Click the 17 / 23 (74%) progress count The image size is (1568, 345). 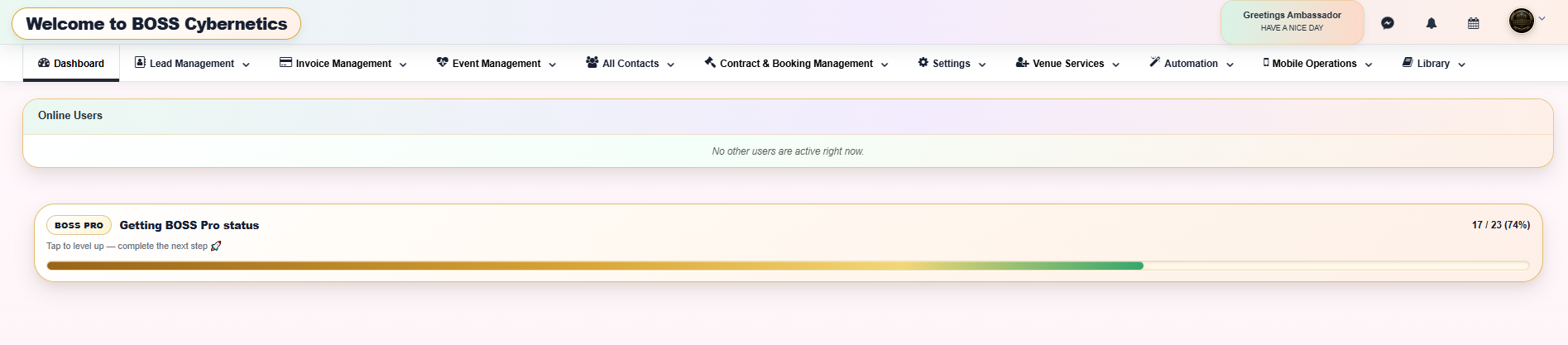click(x=1501, y=225)
